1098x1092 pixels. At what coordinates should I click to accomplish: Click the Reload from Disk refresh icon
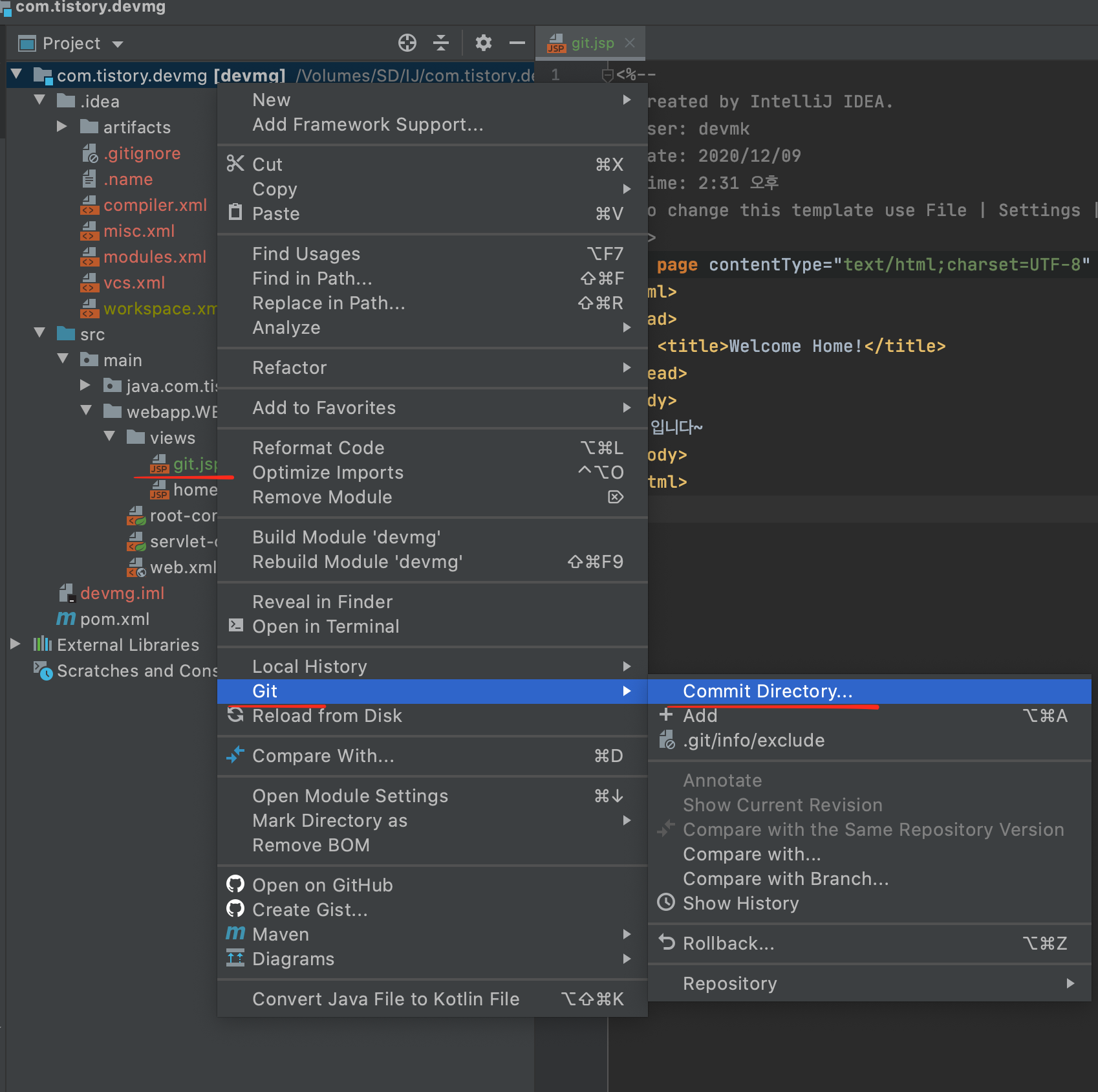pos(235,714)
